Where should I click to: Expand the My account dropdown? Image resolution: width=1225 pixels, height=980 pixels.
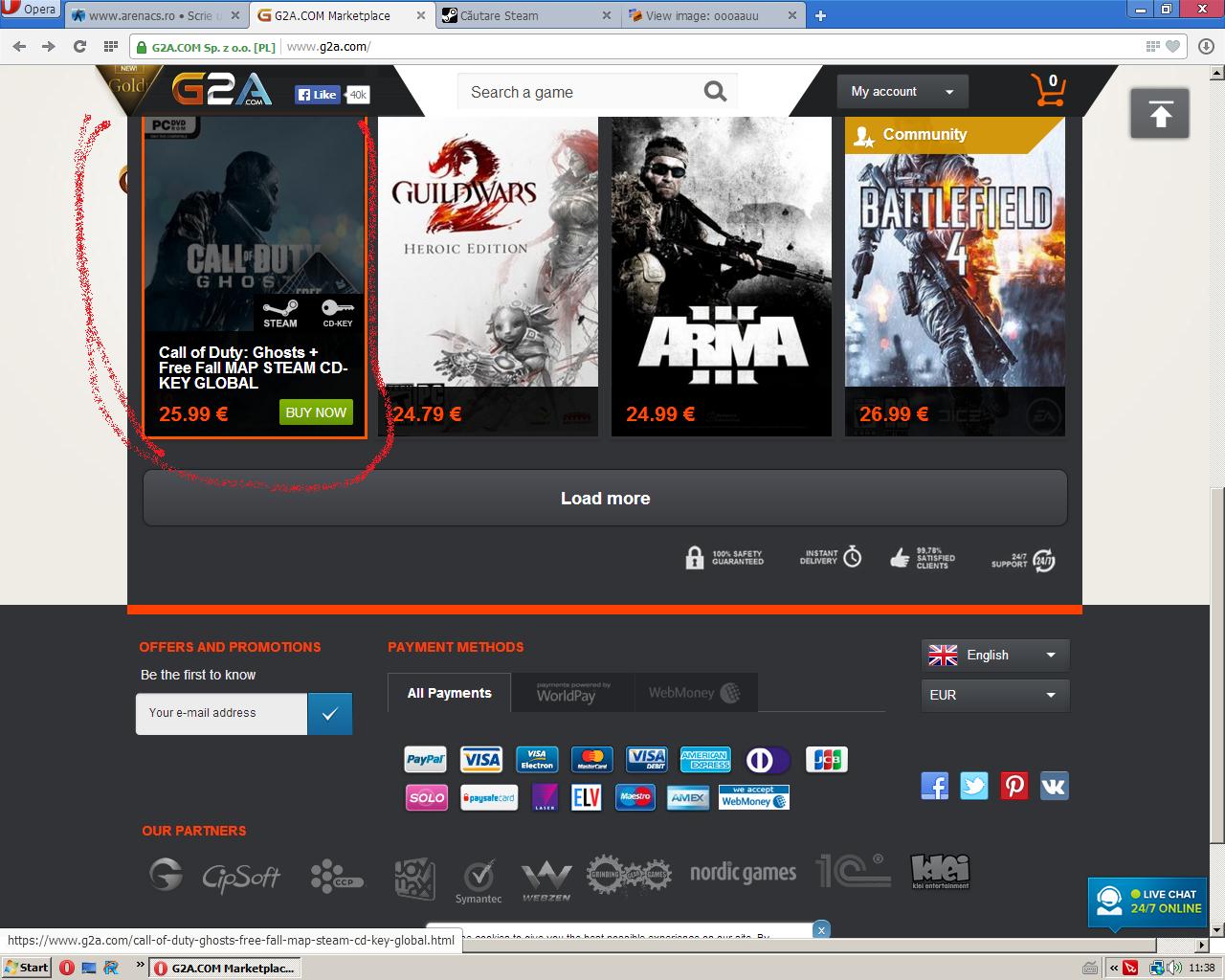[x=902, y=92]
